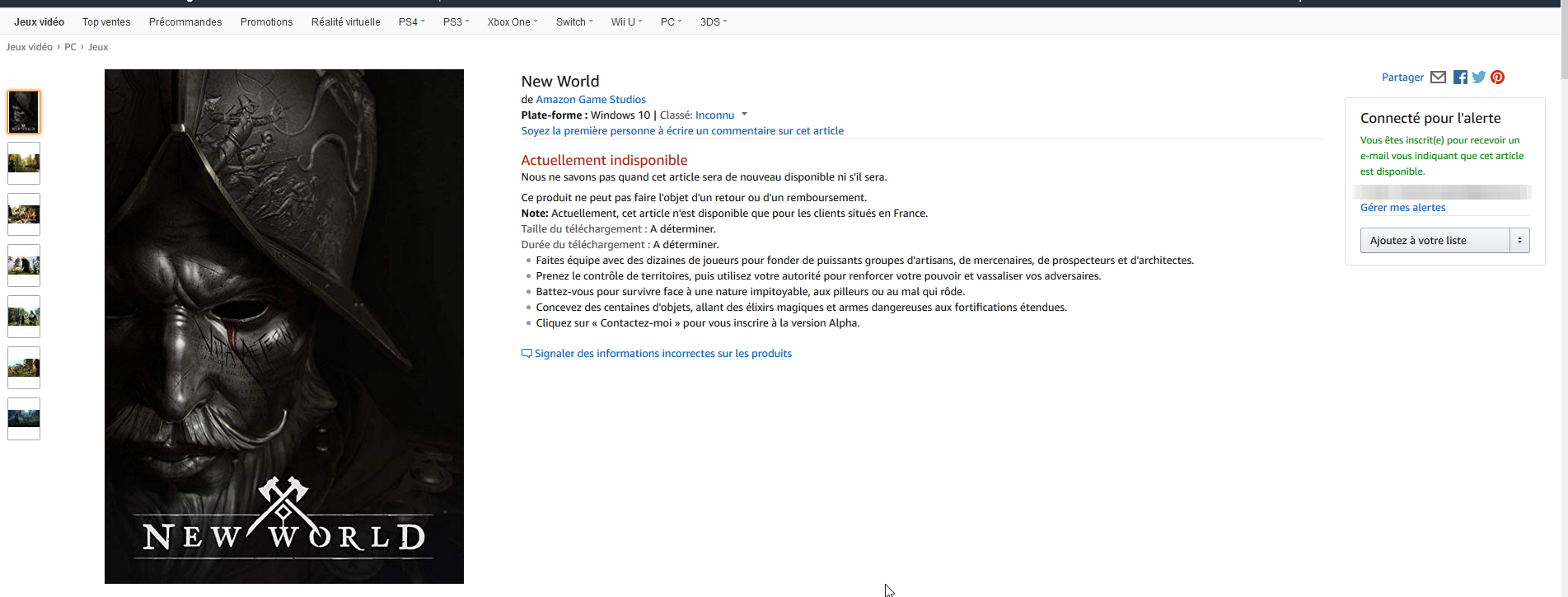Share this product on Facebook

[1460, 78]
